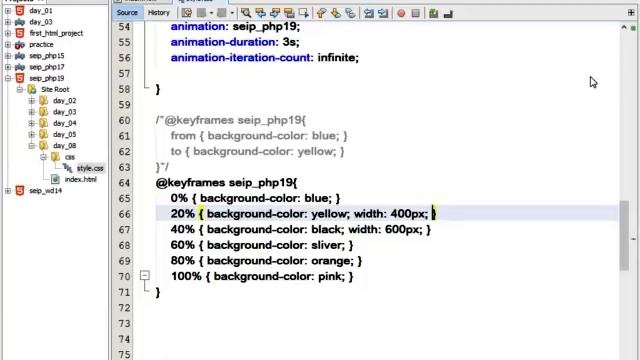Stop macro recording with gray square icon
The width and height of the screenshot is (640, 360).
click(x=416, y=13)
